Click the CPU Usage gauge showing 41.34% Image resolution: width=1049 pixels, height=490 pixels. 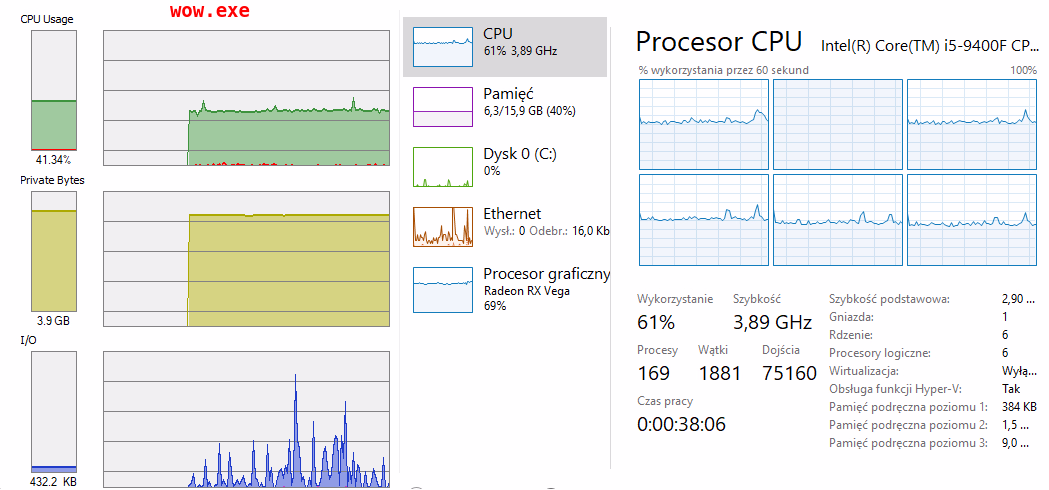point(53,98)
